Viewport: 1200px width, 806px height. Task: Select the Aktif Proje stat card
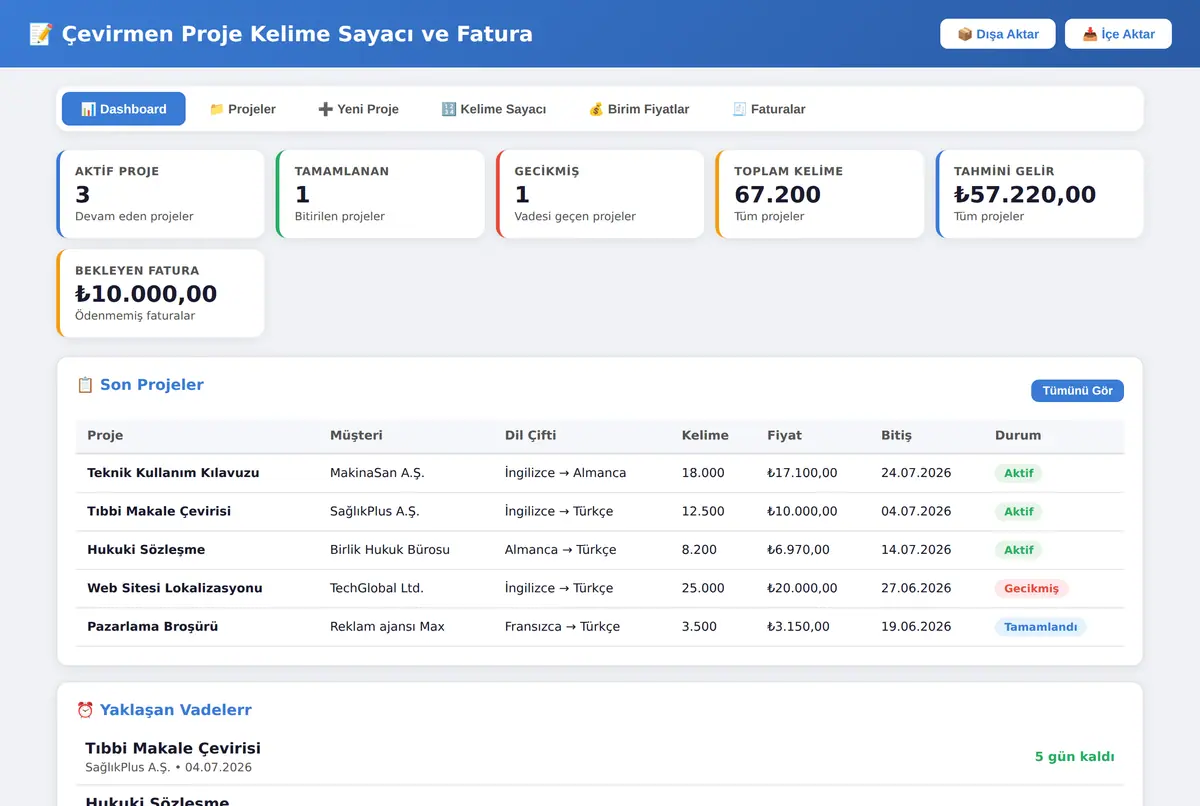[x=160, y=194]
